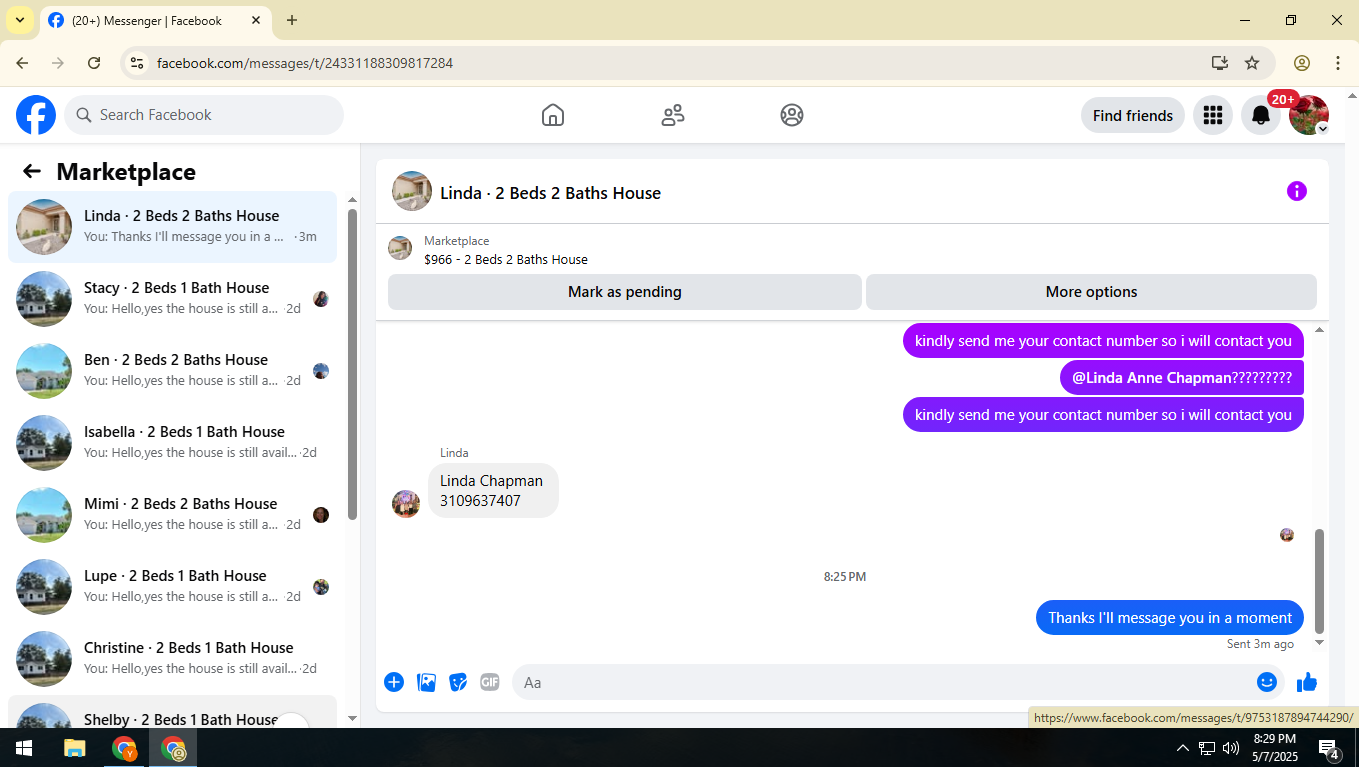Viewport: 1359px width, 767px height.
Task: Go back in browser history
Action: click(22, 63)
